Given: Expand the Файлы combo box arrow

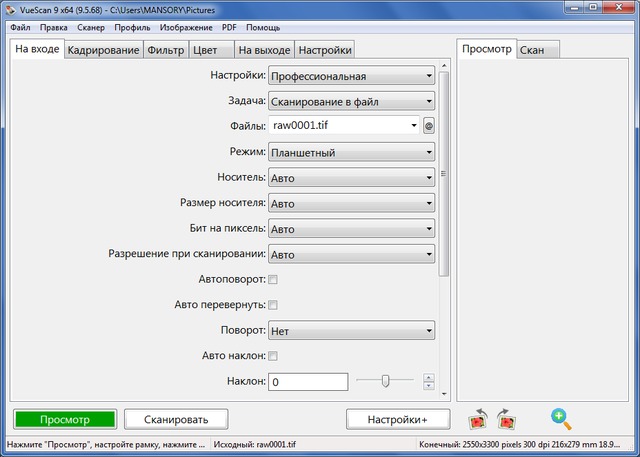Looking at the screenshot, I should coord(414,126).
